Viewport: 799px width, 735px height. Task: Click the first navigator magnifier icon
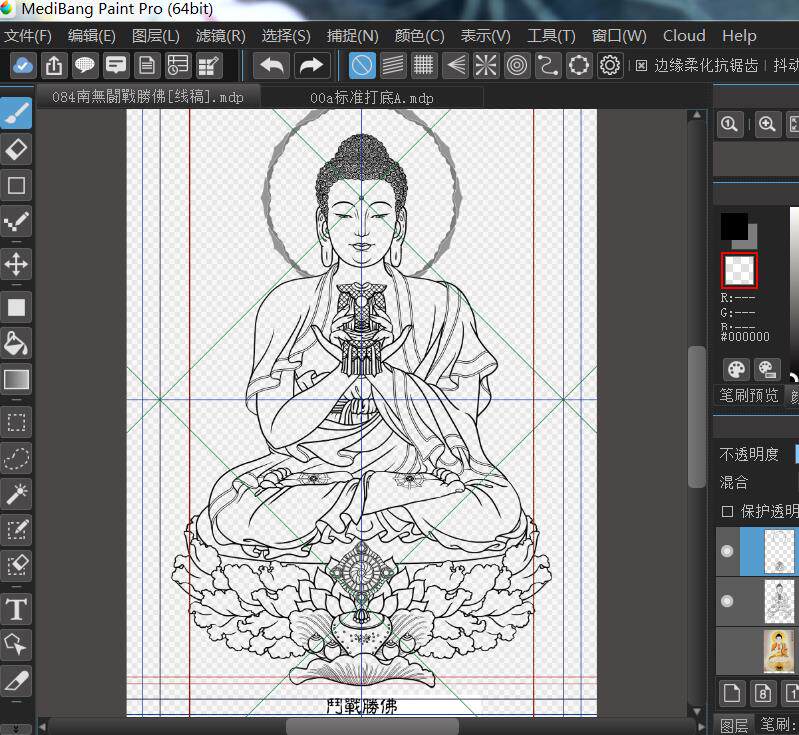730,124
